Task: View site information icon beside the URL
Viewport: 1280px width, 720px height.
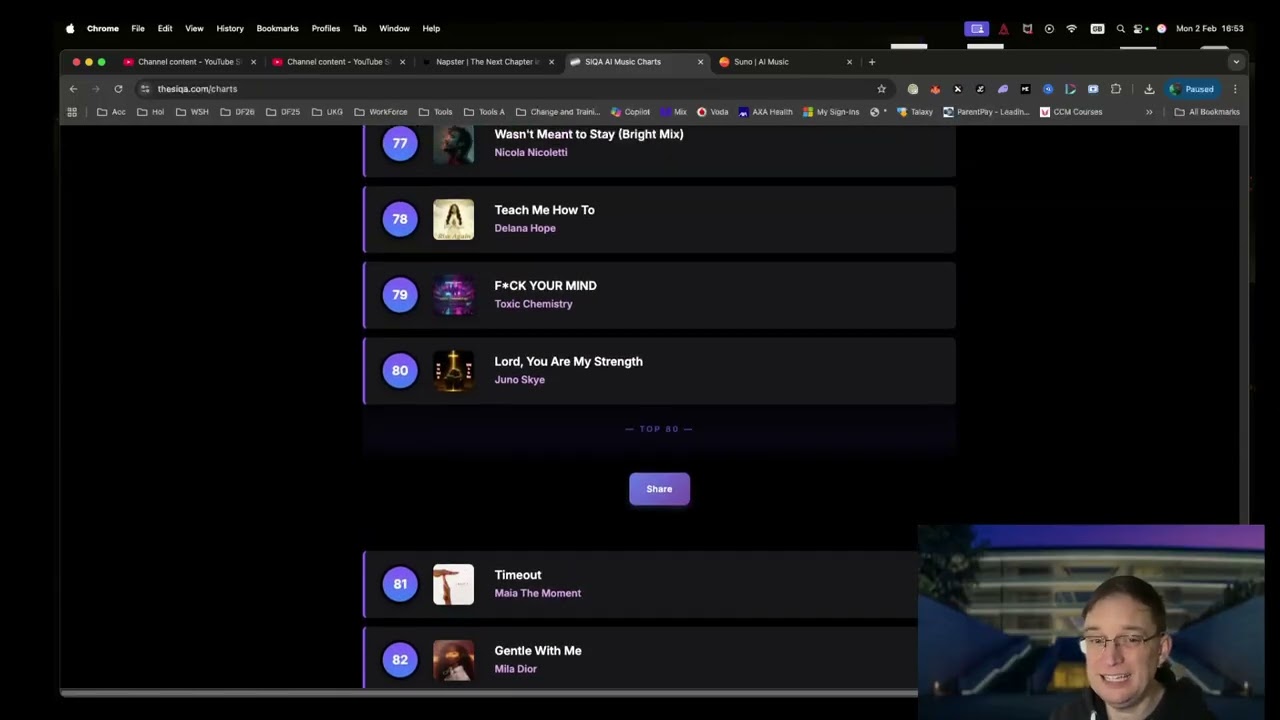Action: 145,89
